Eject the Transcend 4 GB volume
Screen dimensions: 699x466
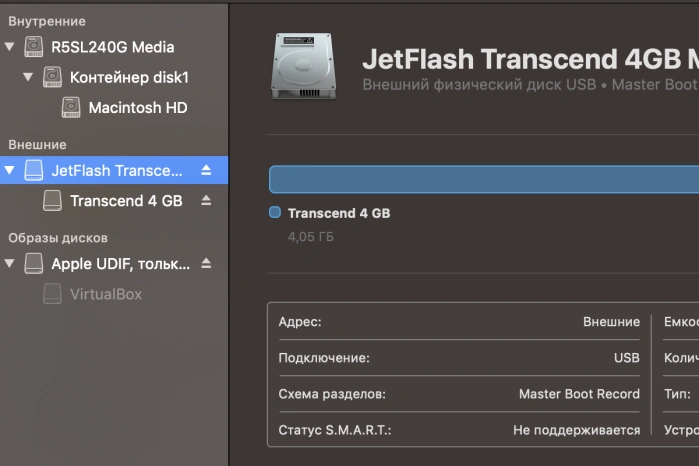point(206,200)
